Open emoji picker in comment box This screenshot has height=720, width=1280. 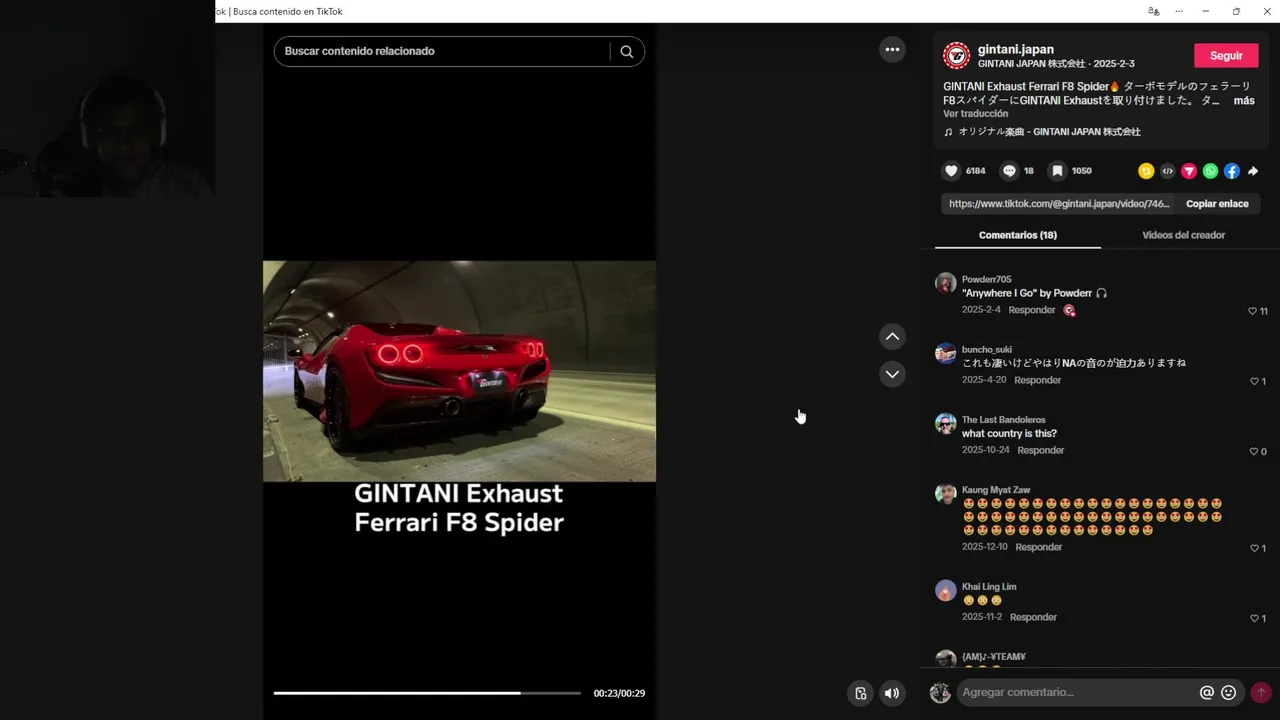1229,692
